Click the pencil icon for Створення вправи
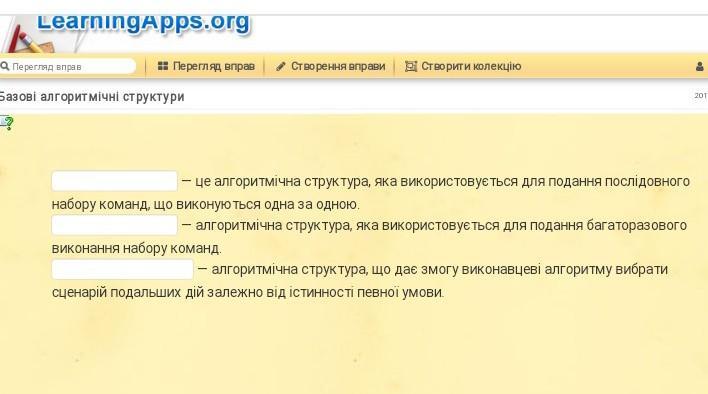Screen dimensions: 708x394 pos(280,66)
